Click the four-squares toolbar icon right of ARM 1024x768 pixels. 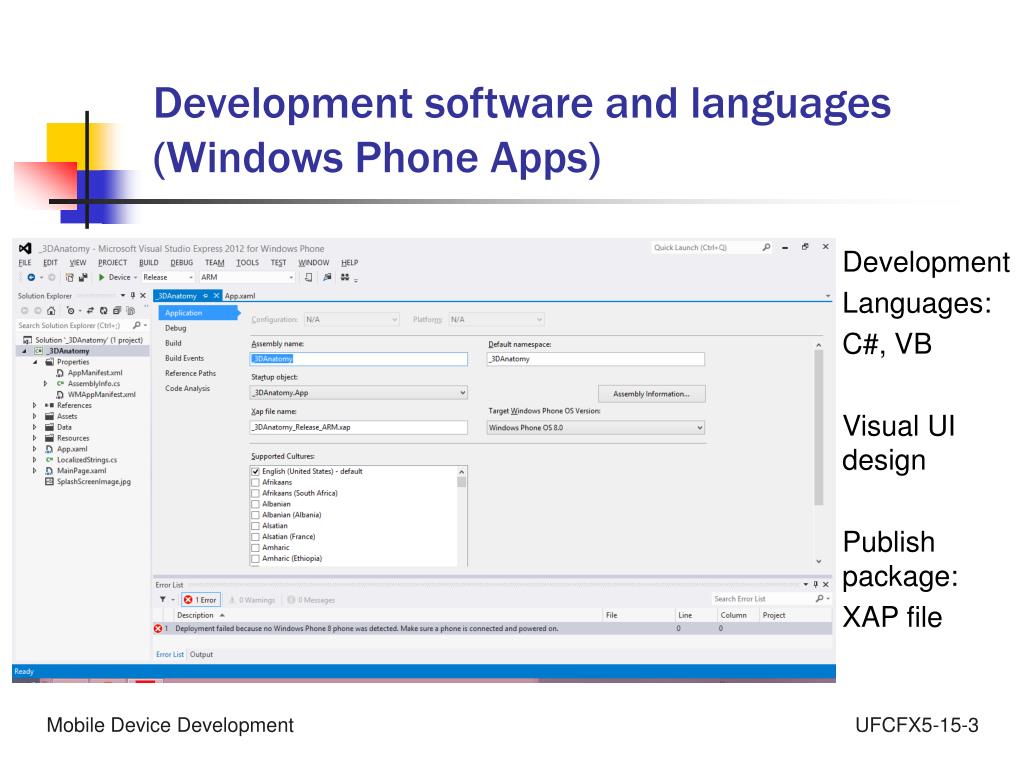click(x=345, y=278)
